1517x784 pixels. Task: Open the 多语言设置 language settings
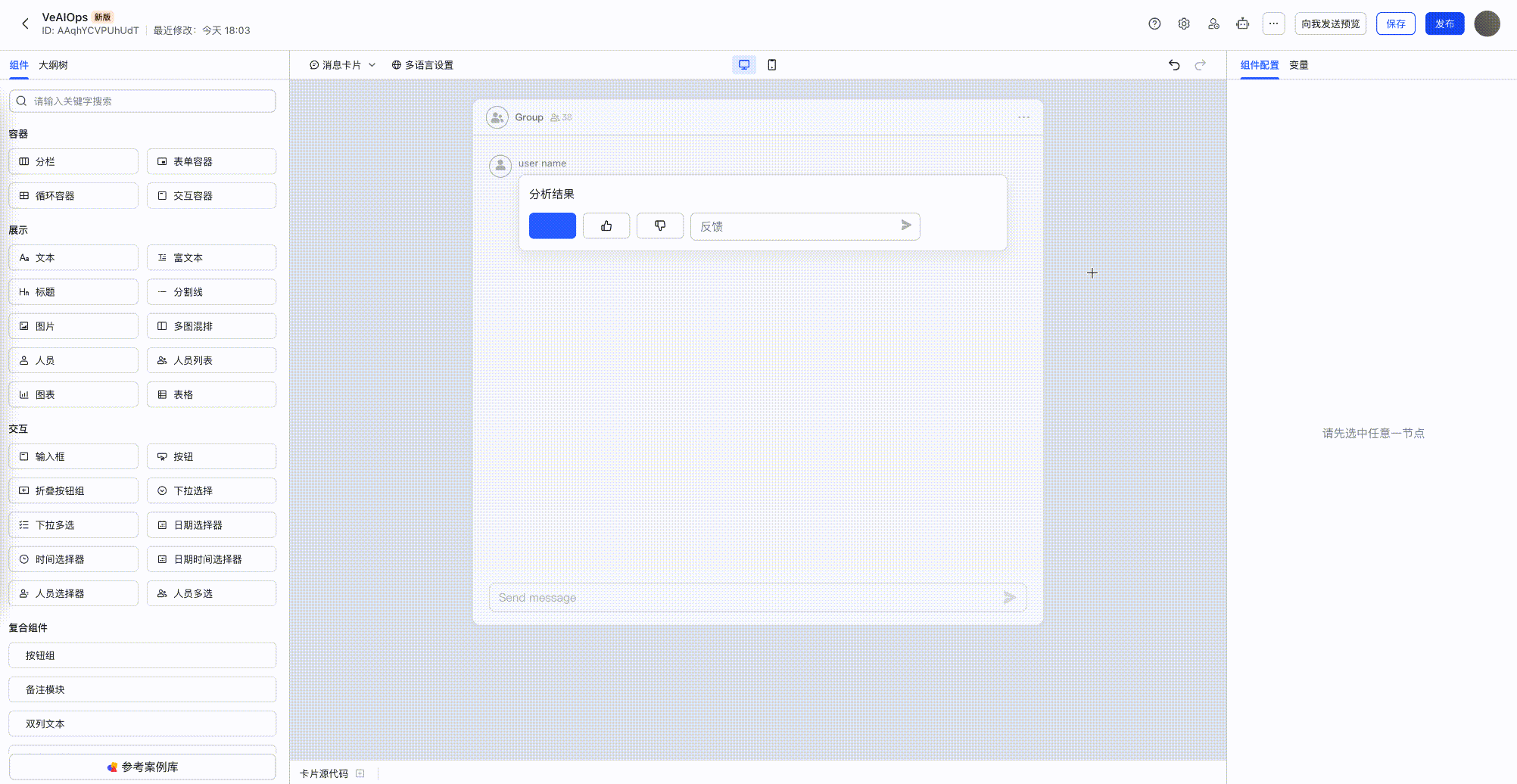[x=422, y=65]
